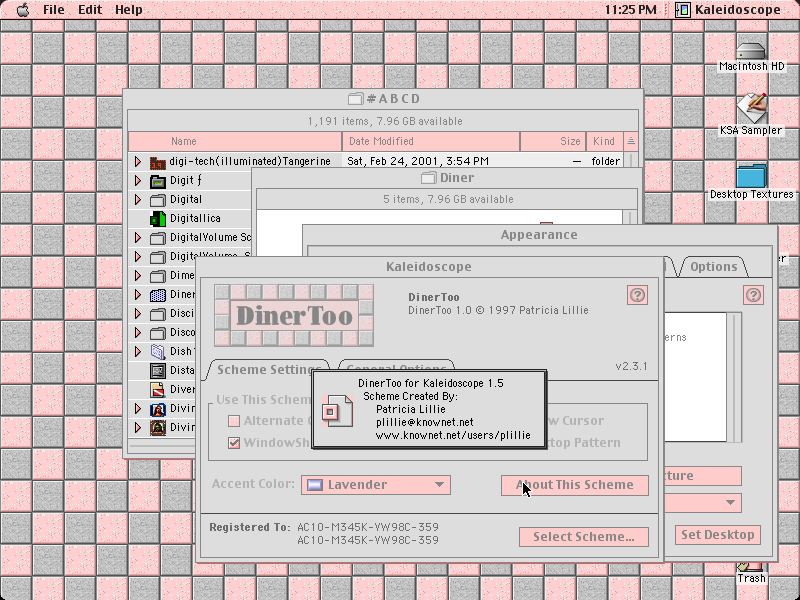
Task: Expand the Disci folder row
Action: point(138,313)
